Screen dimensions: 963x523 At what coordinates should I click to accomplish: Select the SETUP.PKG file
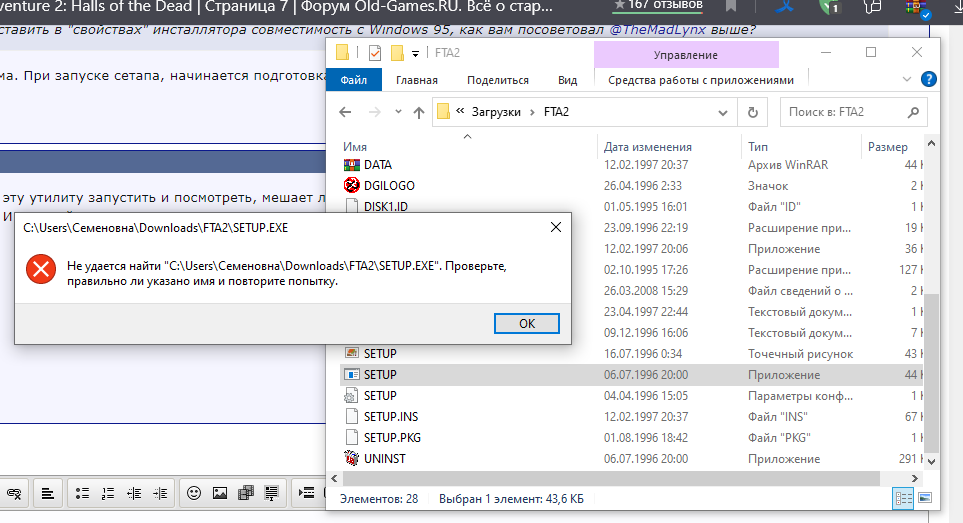pos(392,438)
